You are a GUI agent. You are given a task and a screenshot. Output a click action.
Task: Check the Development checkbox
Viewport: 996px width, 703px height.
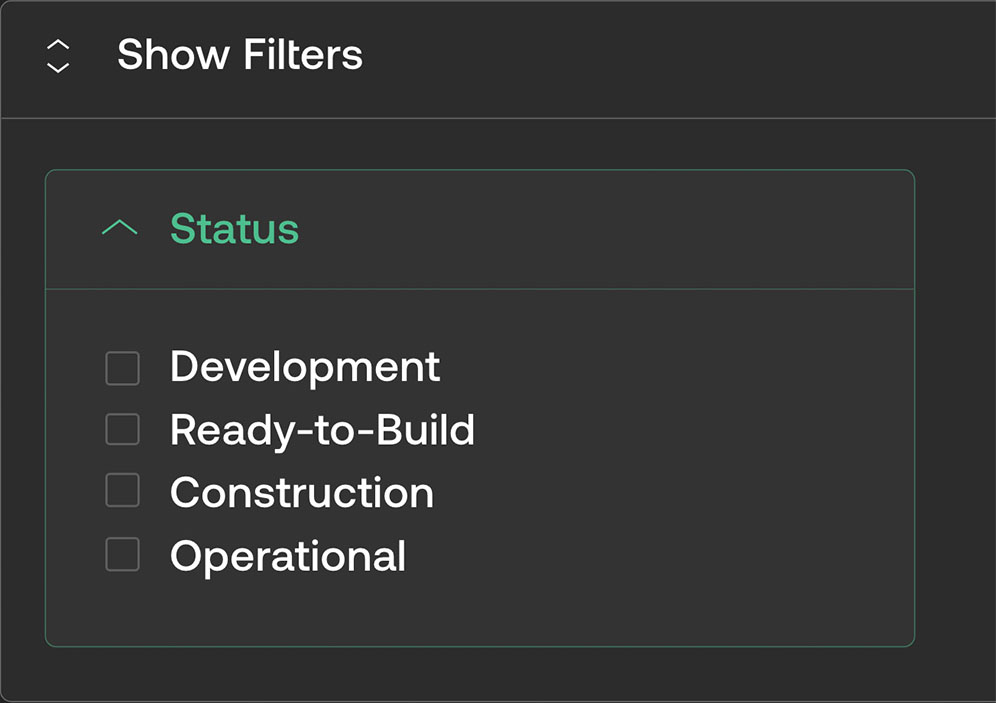(122, 368)
